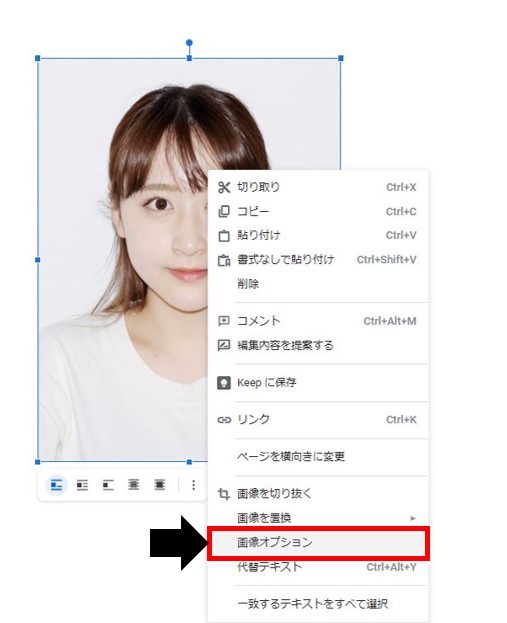This screenshot has width=507, height=623.
Task: Select the break text layout icon
Action: pyautogui.click(x=108, y=485)
